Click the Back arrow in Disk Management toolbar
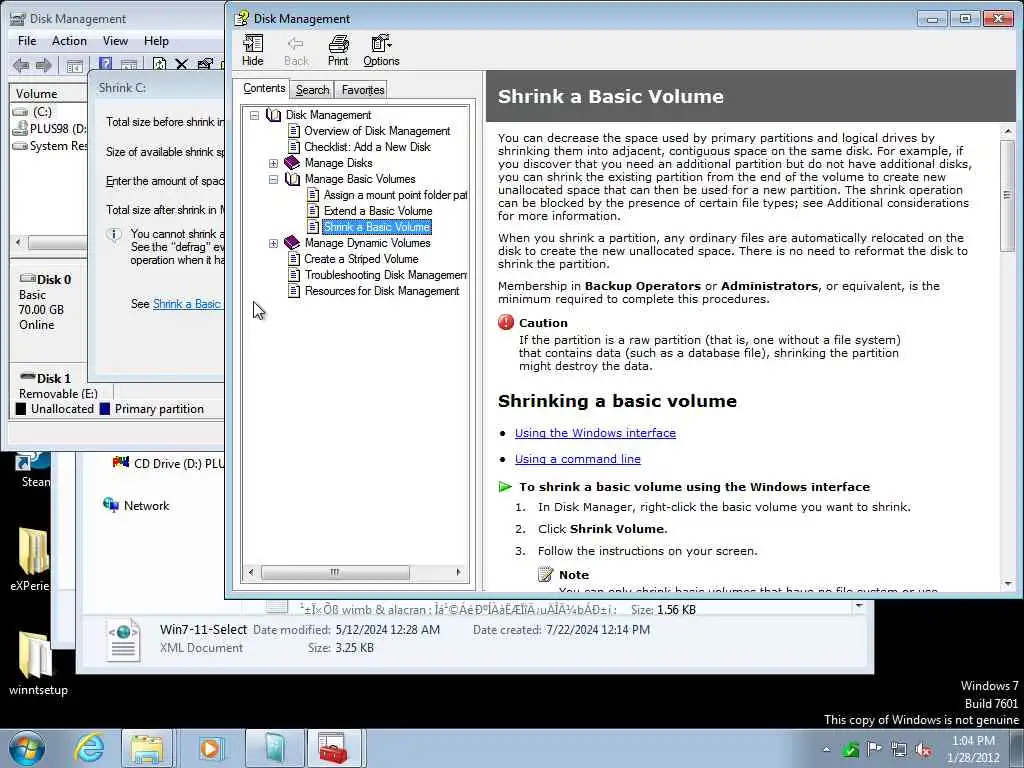1024x768 pixels. [21, 65]
